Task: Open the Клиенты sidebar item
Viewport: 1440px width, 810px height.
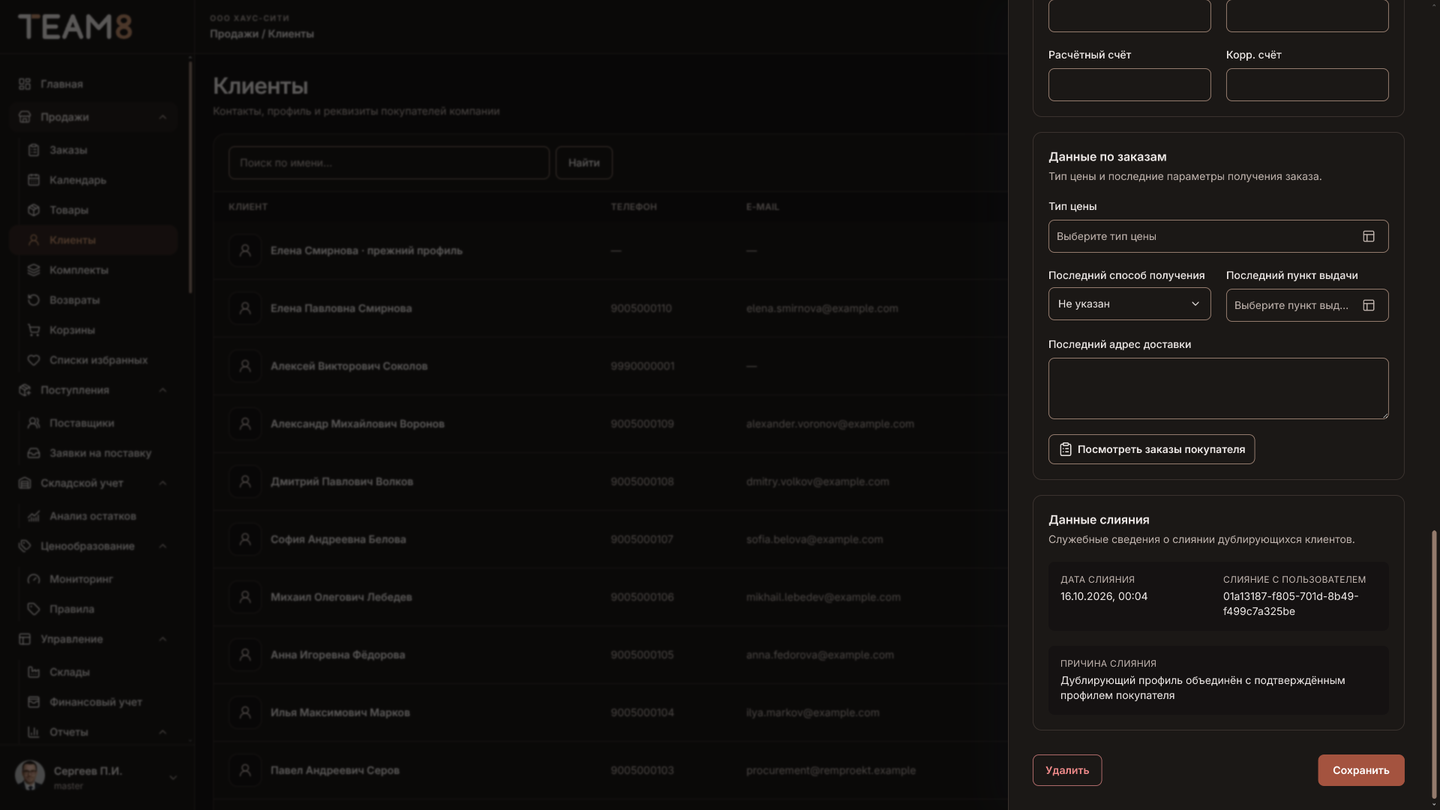Action: 94,240
